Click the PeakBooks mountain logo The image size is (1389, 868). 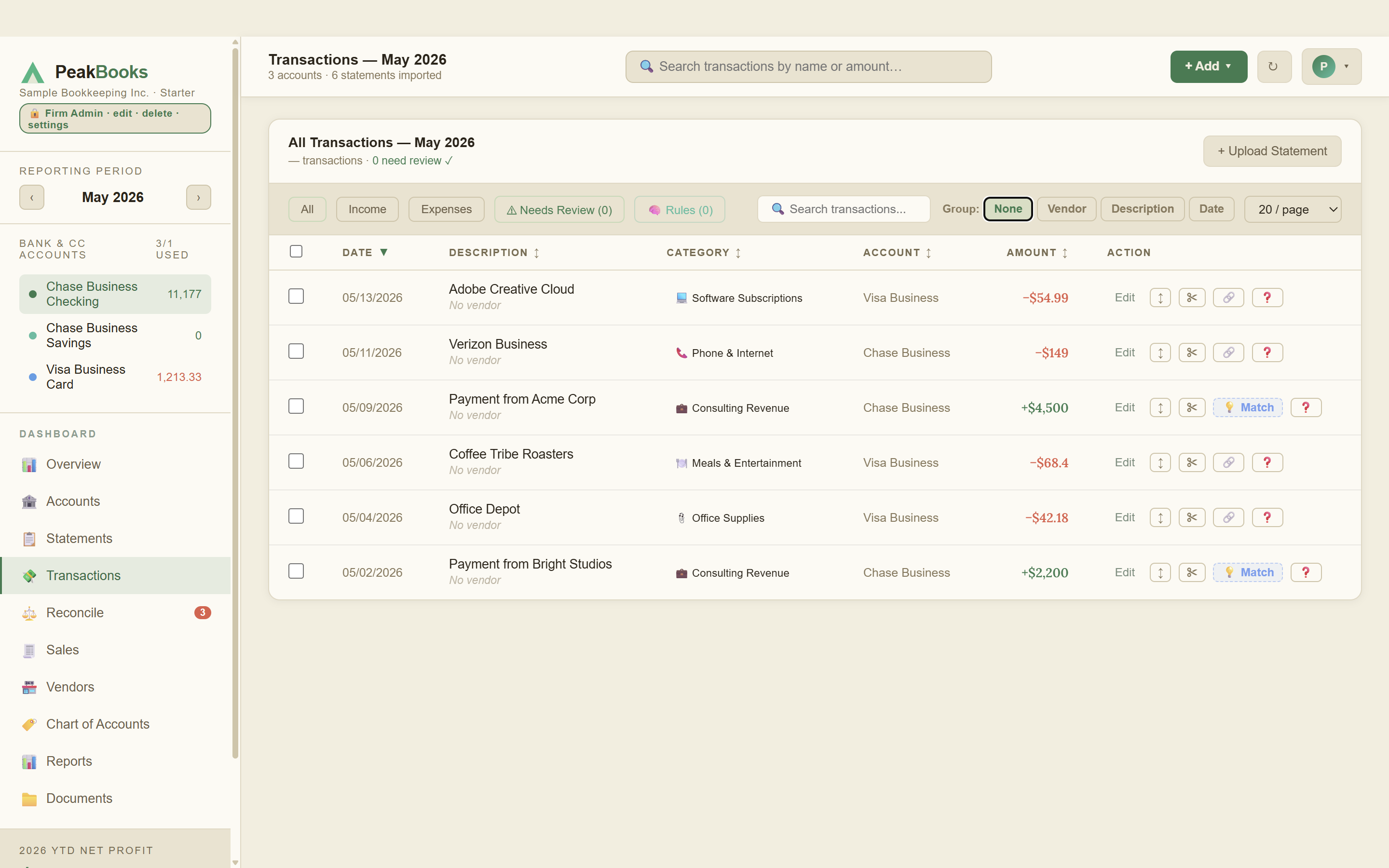[33, 72]
